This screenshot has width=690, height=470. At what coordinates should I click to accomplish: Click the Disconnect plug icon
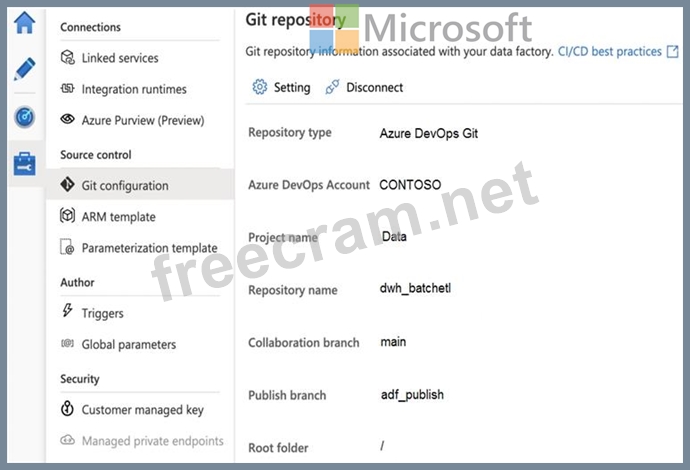pos(333,87)
